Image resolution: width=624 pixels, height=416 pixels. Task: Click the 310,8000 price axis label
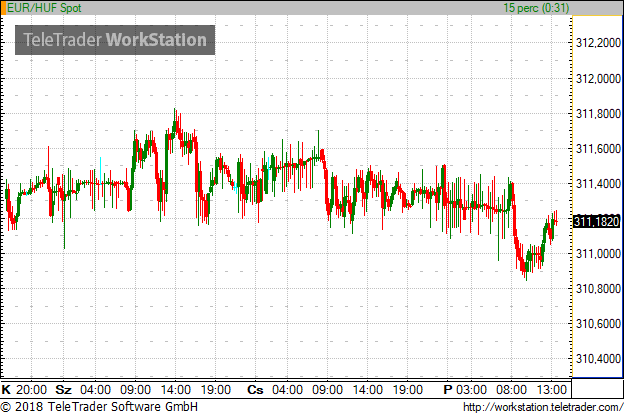(598, 289)
